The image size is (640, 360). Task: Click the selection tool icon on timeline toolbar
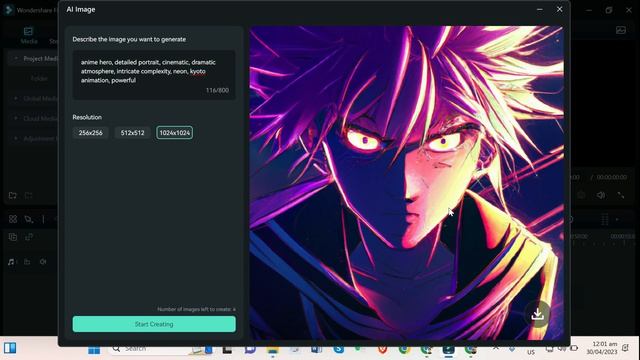(x=29, y=220)
